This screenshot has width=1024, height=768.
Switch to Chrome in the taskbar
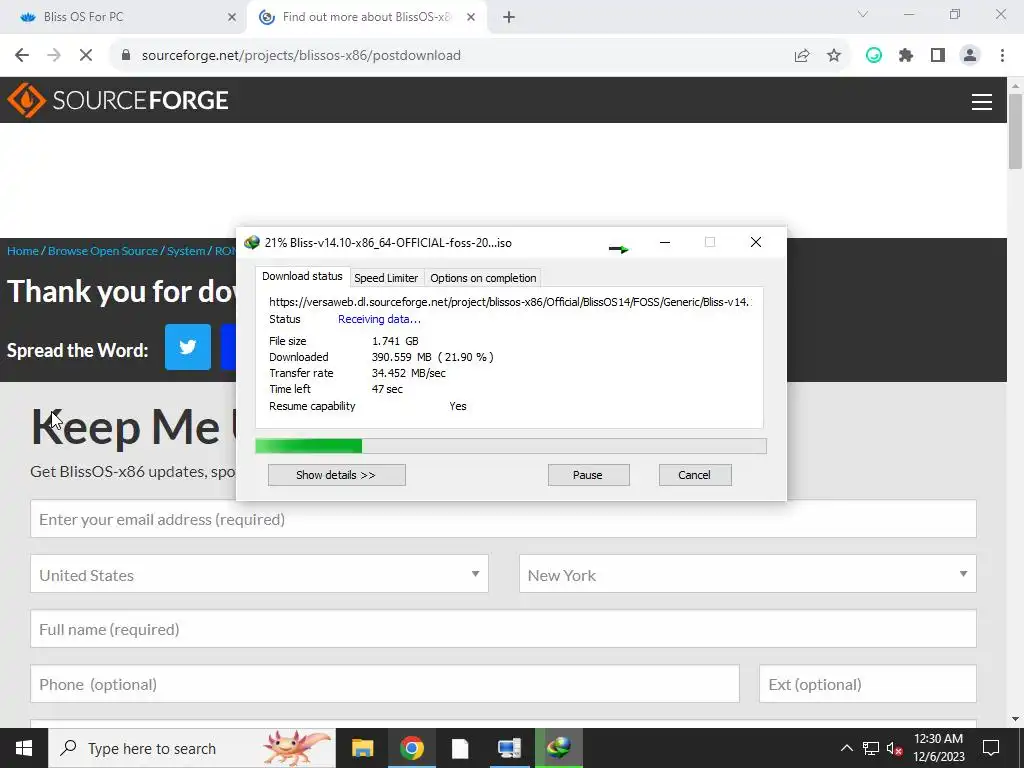coord(411,748)
